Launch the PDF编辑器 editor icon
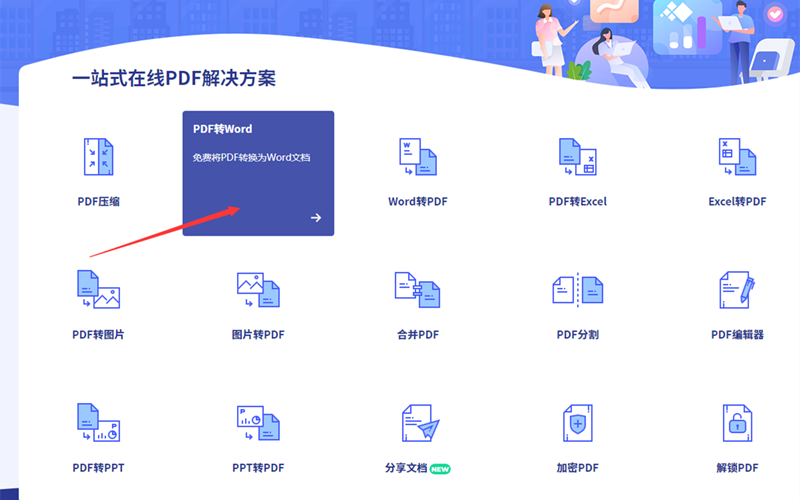The image size is (800, 500). coord(737,289)
